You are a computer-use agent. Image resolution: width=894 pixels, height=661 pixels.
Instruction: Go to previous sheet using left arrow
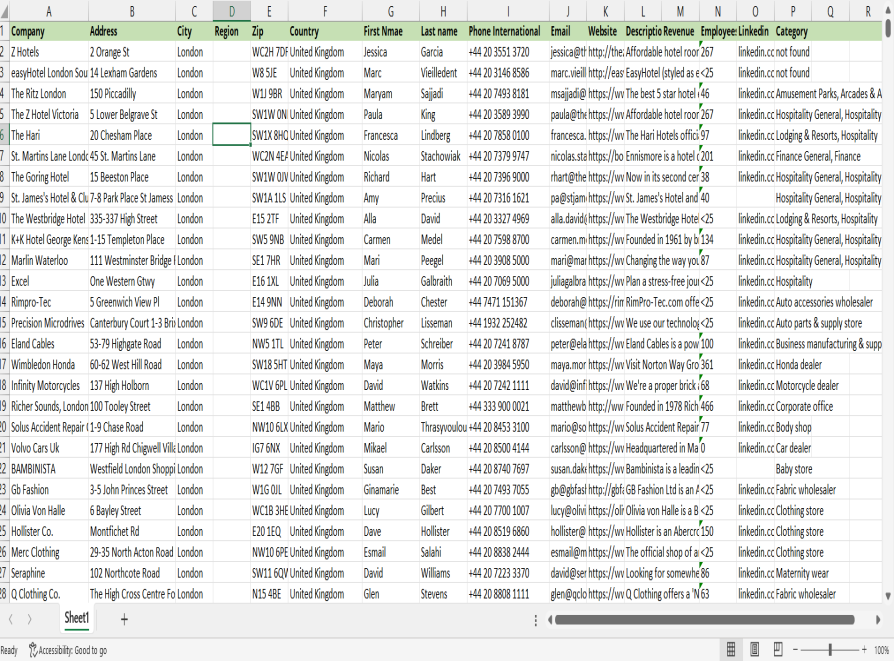click(x=10, y=619)
